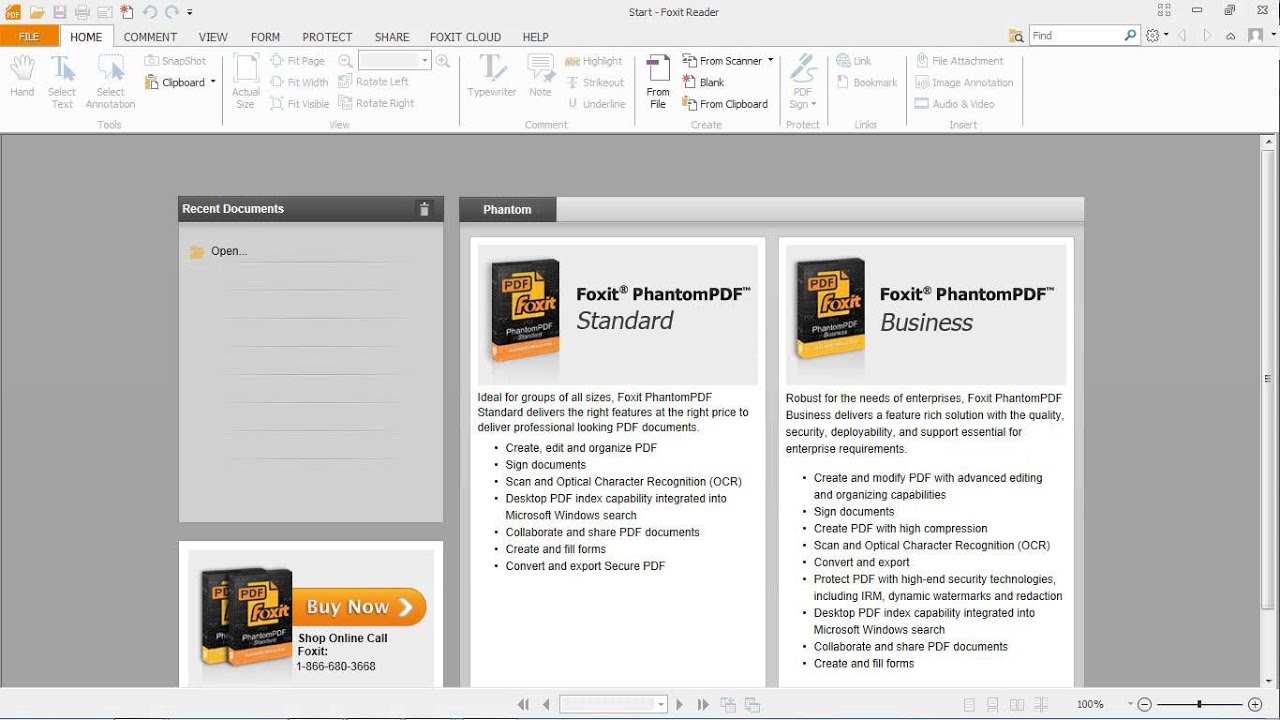Switch to the SHARE ribbon tab
The height and width of the screenshot is (720, 1280).
392,37
